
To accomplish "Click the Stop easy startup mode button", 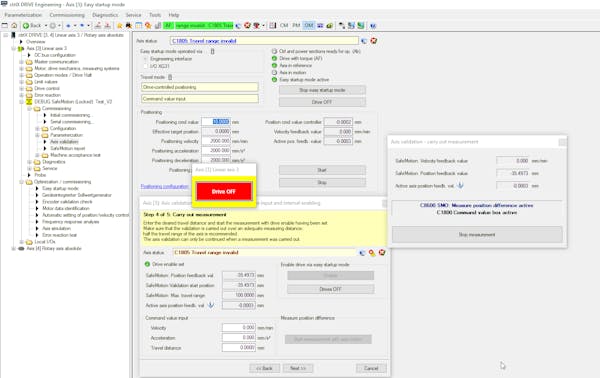I will [322, 90].
